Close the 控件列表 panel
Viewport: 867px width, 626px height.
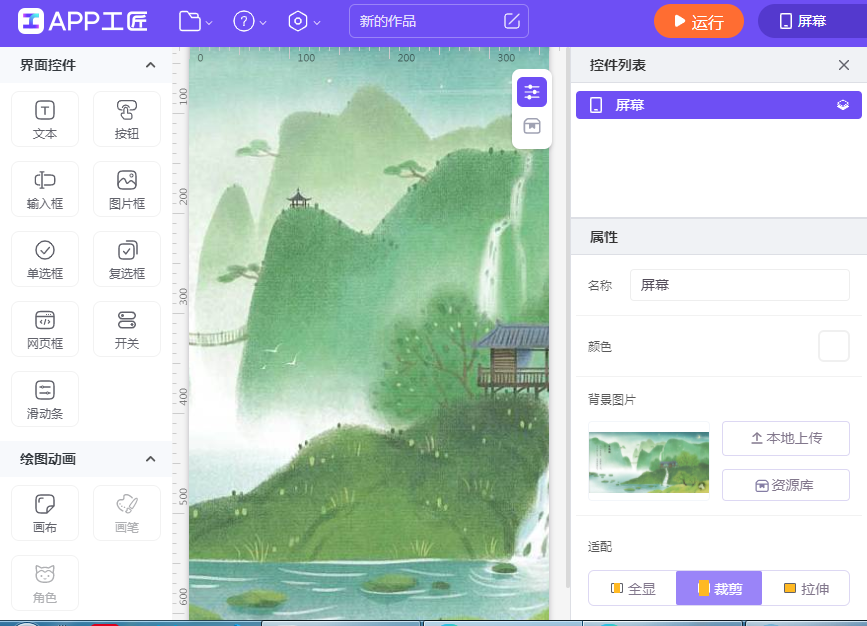tap(843, 65)
